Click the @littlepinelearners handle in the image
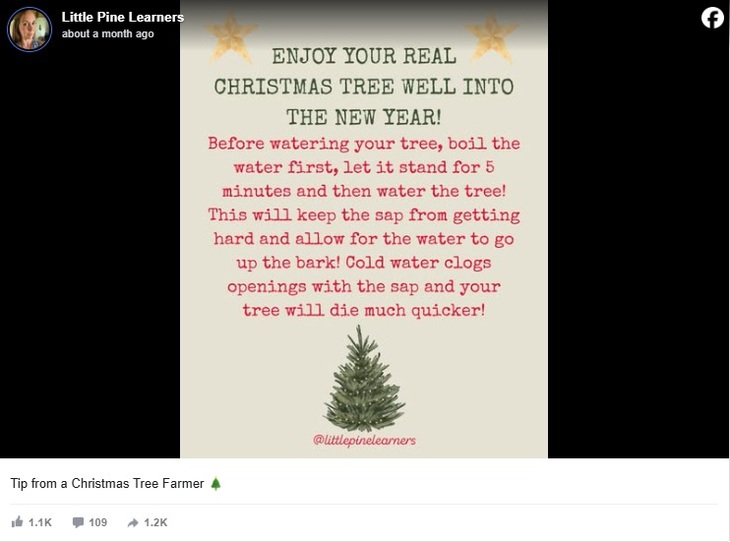The width and height of the screenshot is (730, 542). [364, 440]
